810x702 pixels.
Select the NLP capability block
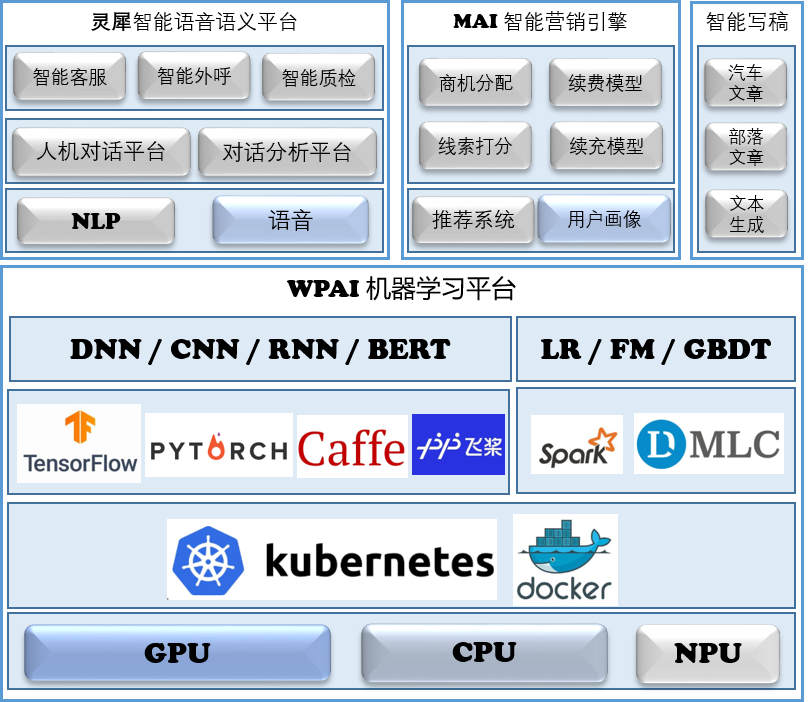point(94,221)
